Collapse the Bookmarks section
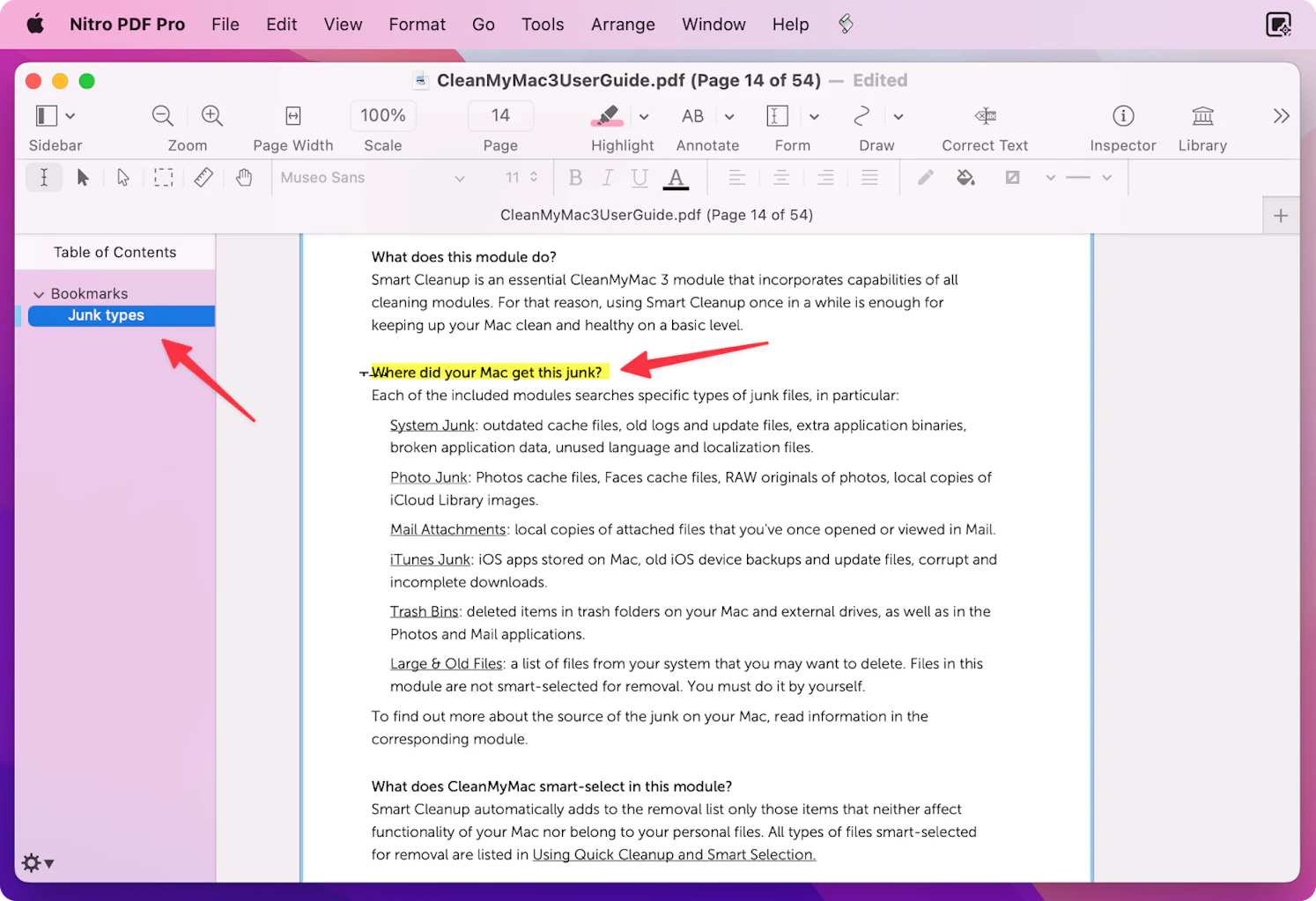Viewport: 1316px width, 901px height. 39,292
